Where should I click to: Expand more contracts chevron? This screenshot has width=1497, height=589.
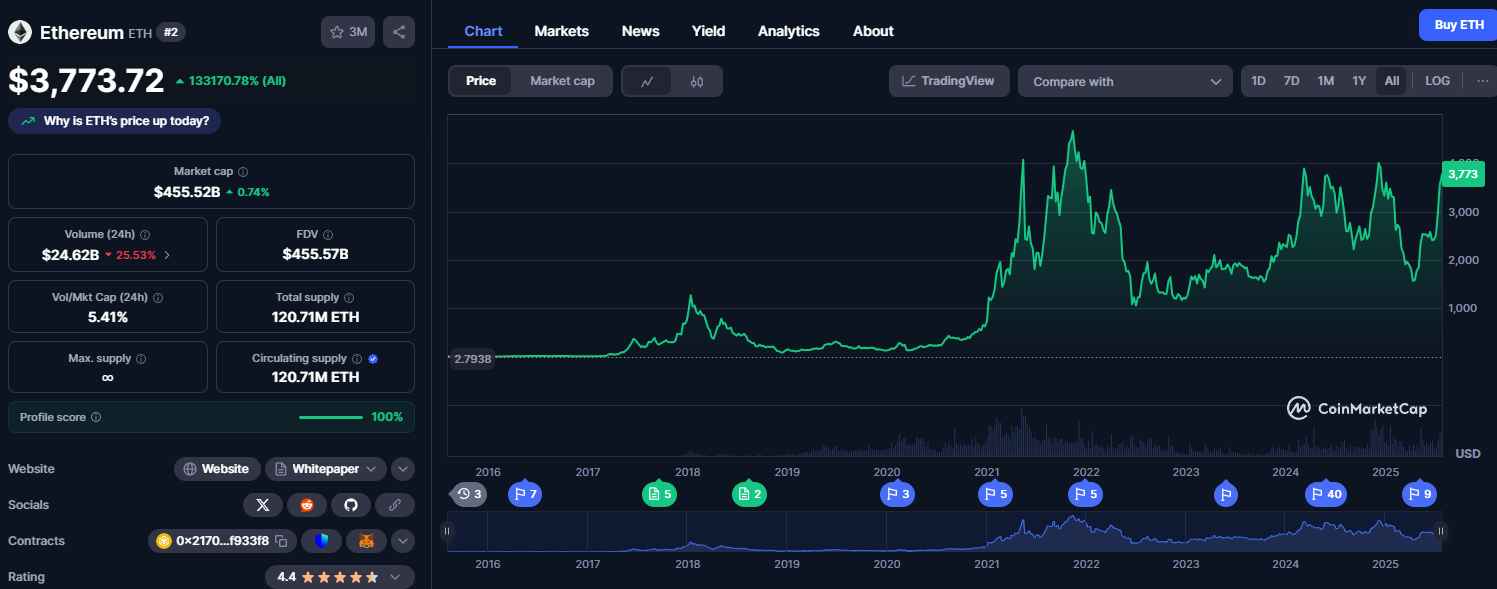[x=402, y=541]
